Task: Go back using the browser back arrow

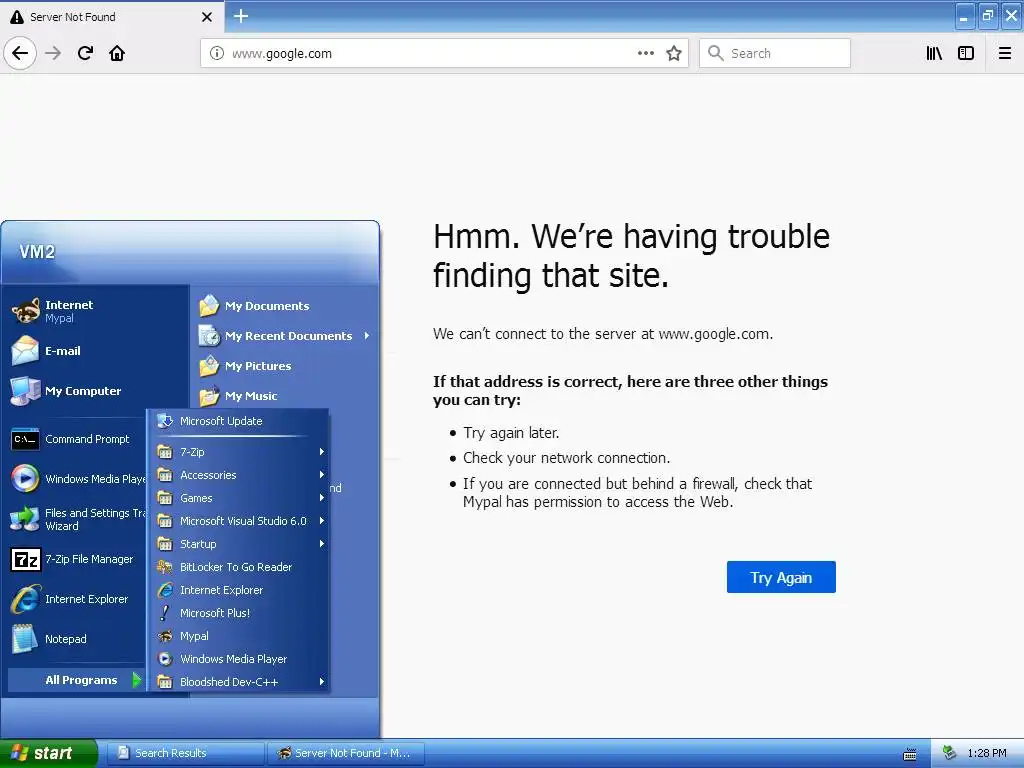Action: tap(20, 53)
